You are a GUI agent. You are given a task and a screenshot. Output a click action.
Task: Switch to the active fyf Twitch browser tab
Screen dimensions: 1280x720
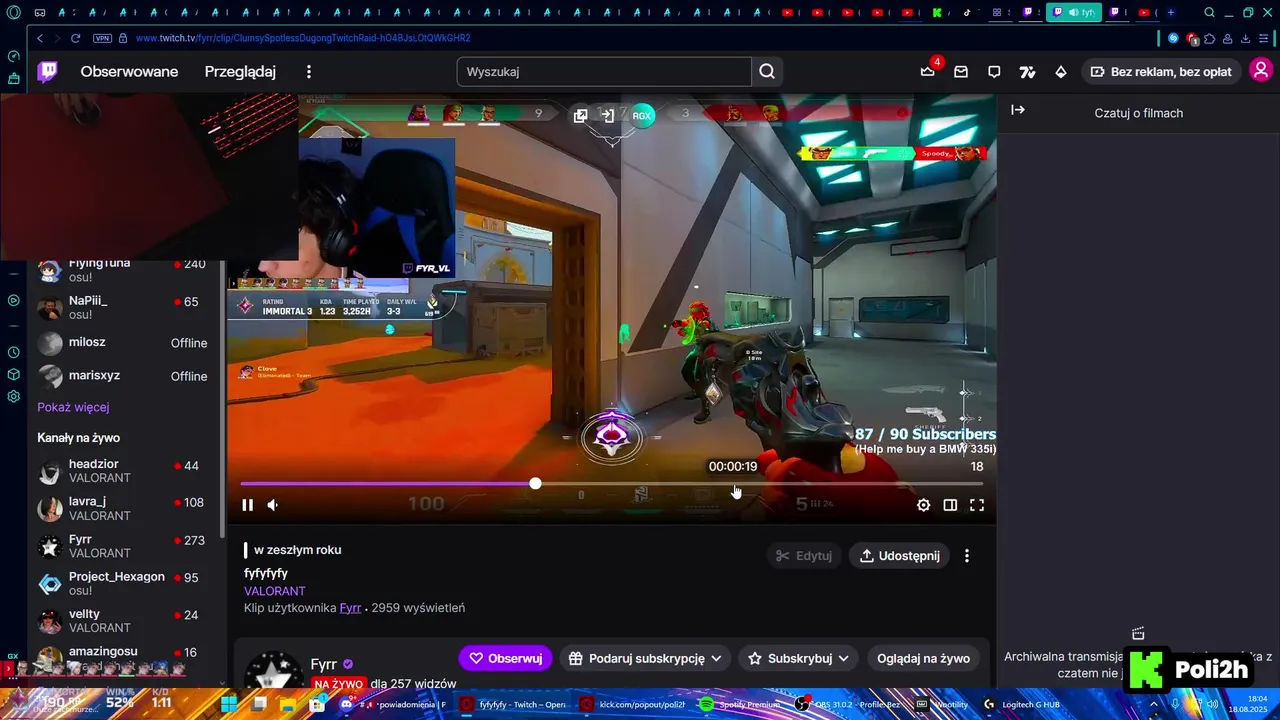(x=1073, y=12)
